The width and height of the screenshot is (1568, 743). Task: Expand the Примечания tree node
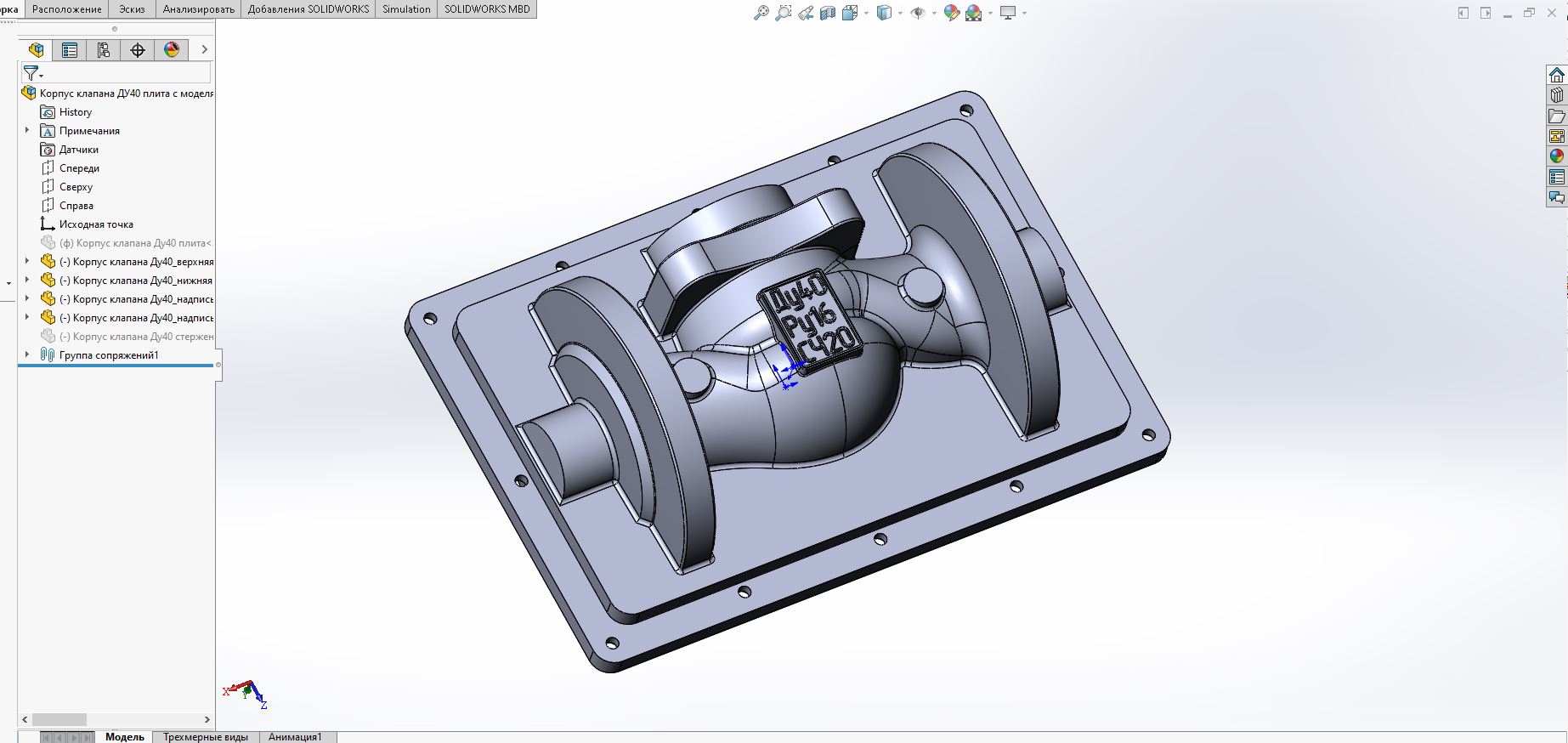pyautogui.click(x=27, y=130)
